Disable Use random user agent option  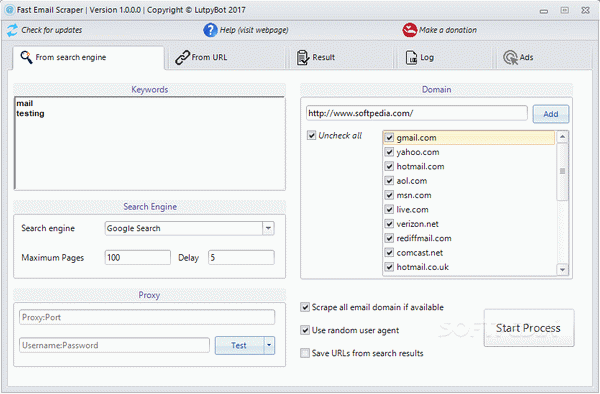(x=305, y=330)
